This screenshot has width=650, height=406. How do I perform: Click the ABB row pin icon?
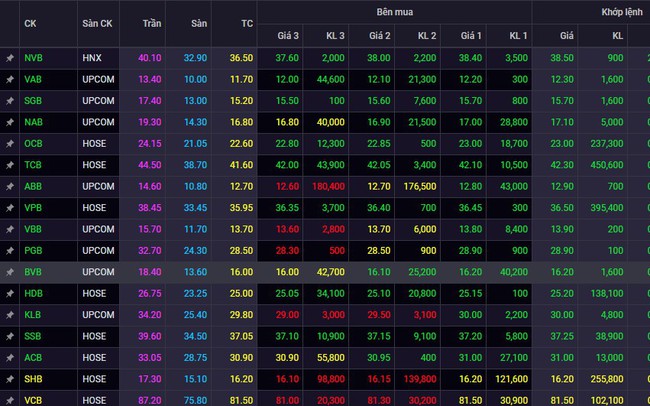point(10,187)
